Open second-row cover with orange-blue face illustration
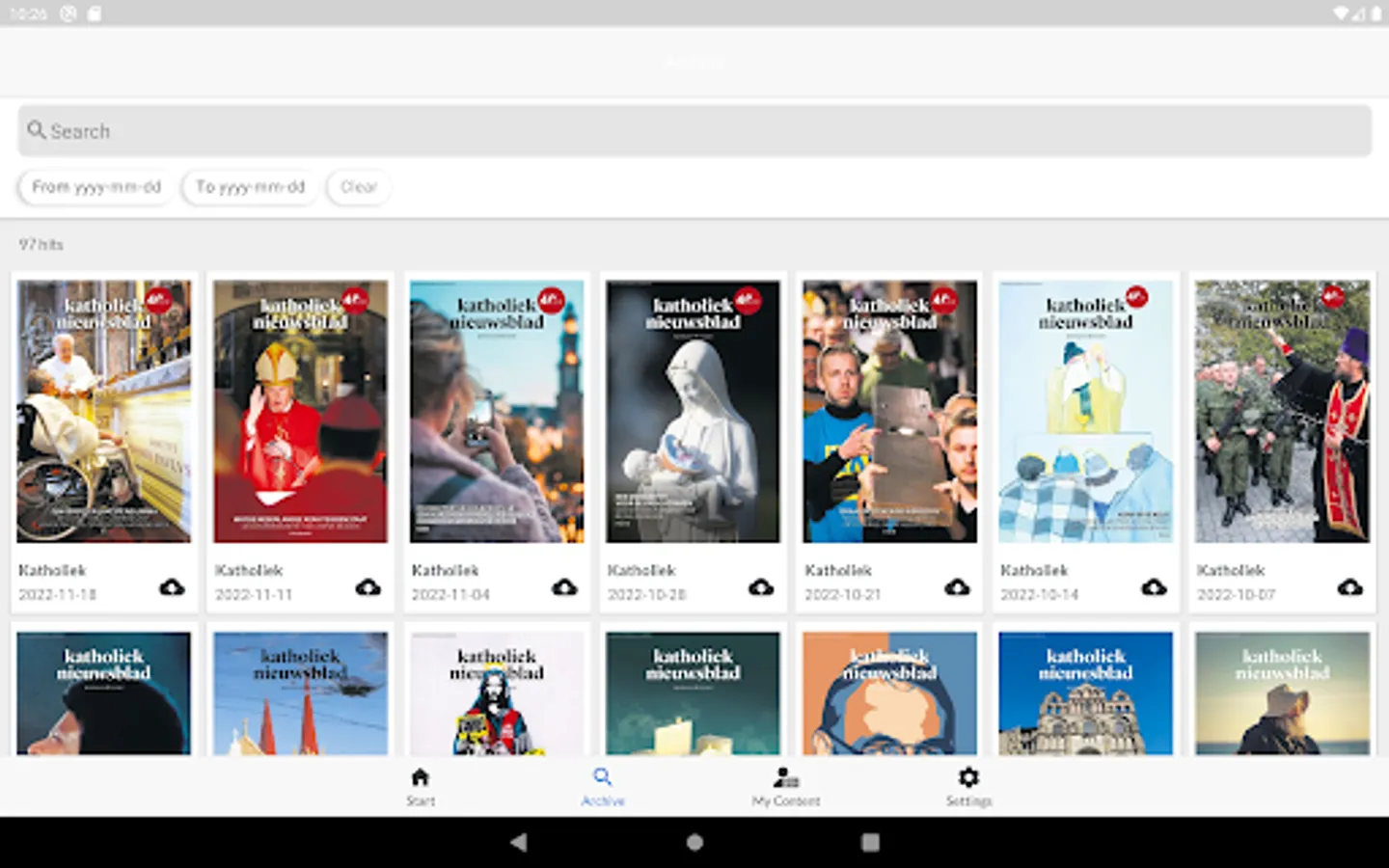Viewport: 1389px width, 868px height. 889,692
